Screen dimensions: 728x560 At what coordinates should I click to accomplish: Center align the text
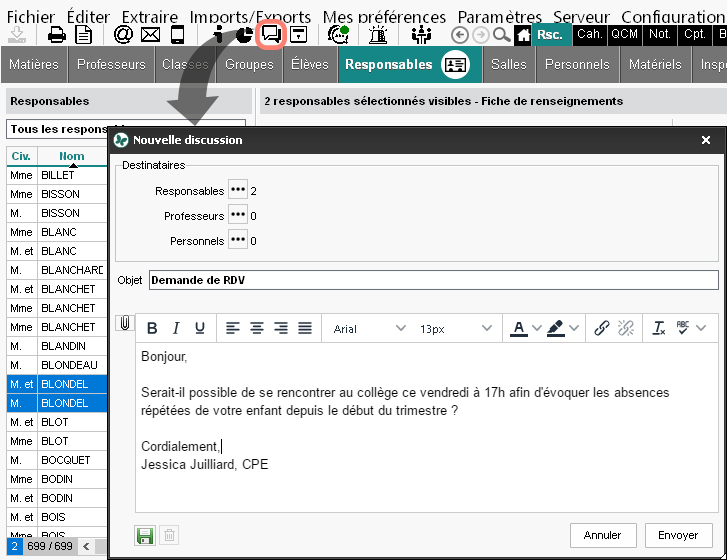click(257, 328)
